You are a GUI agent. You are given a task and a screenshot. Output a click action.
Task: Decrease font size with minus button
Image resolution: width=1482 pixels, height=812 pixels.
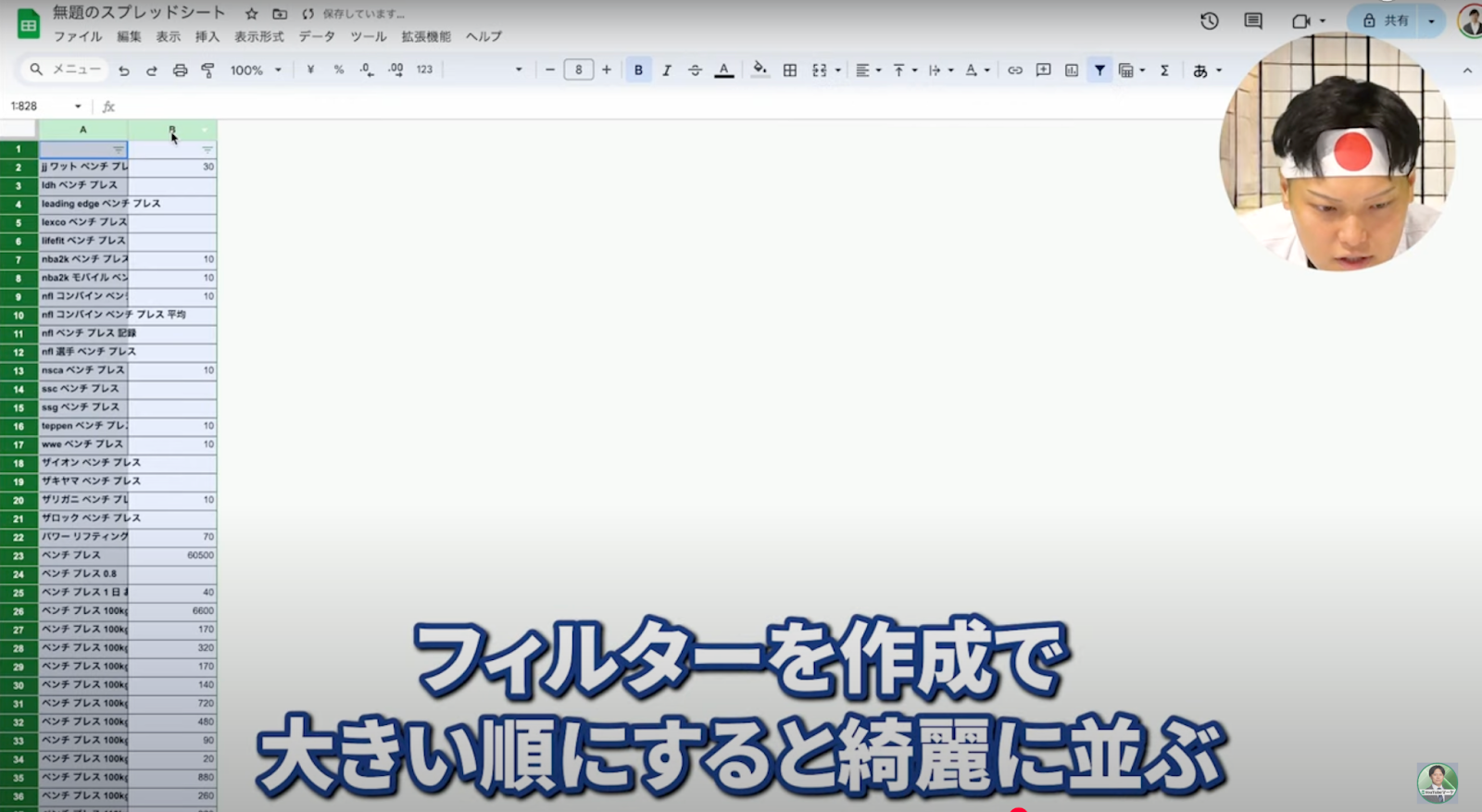pos(550,70)
